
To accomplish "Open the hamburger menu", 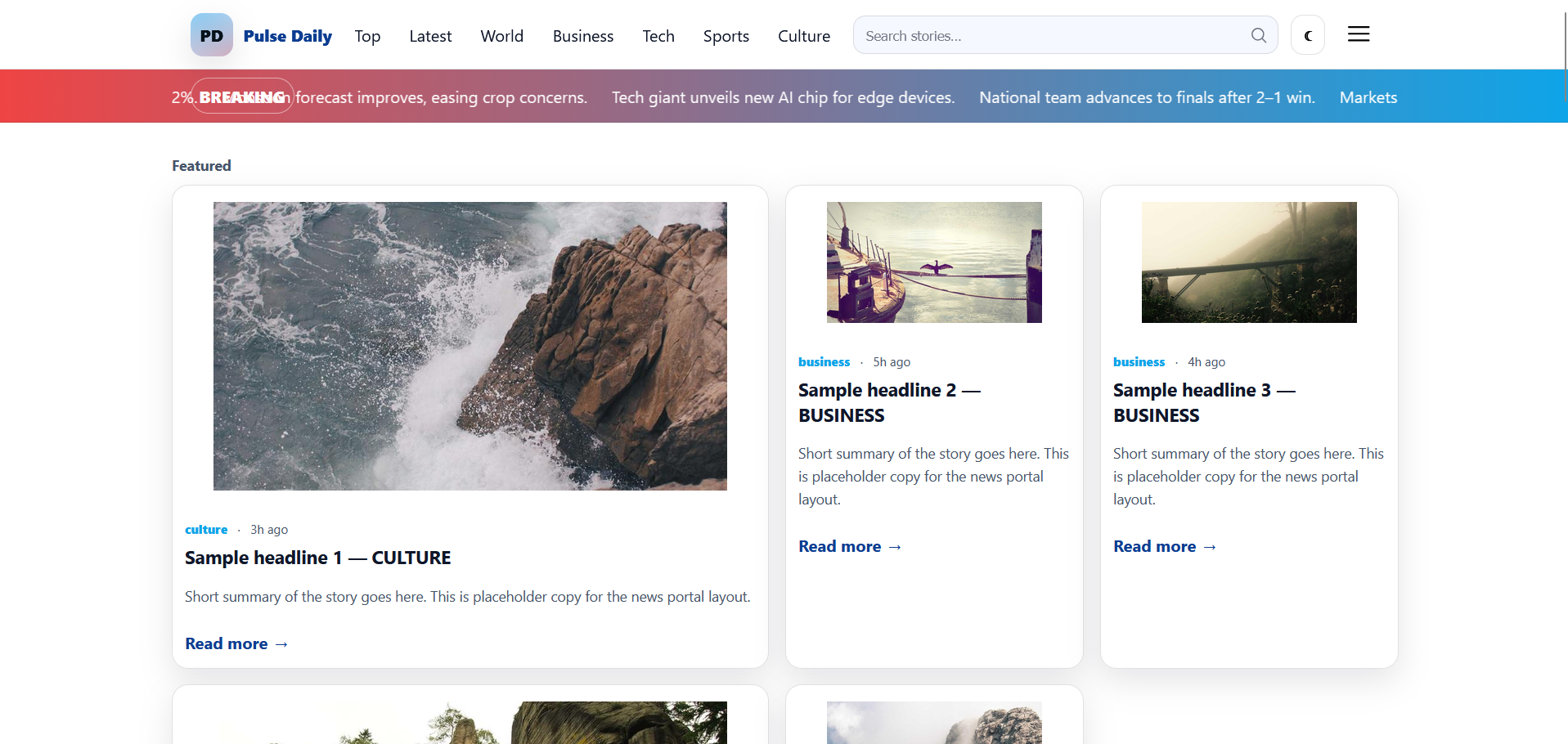I will 1359,34.
